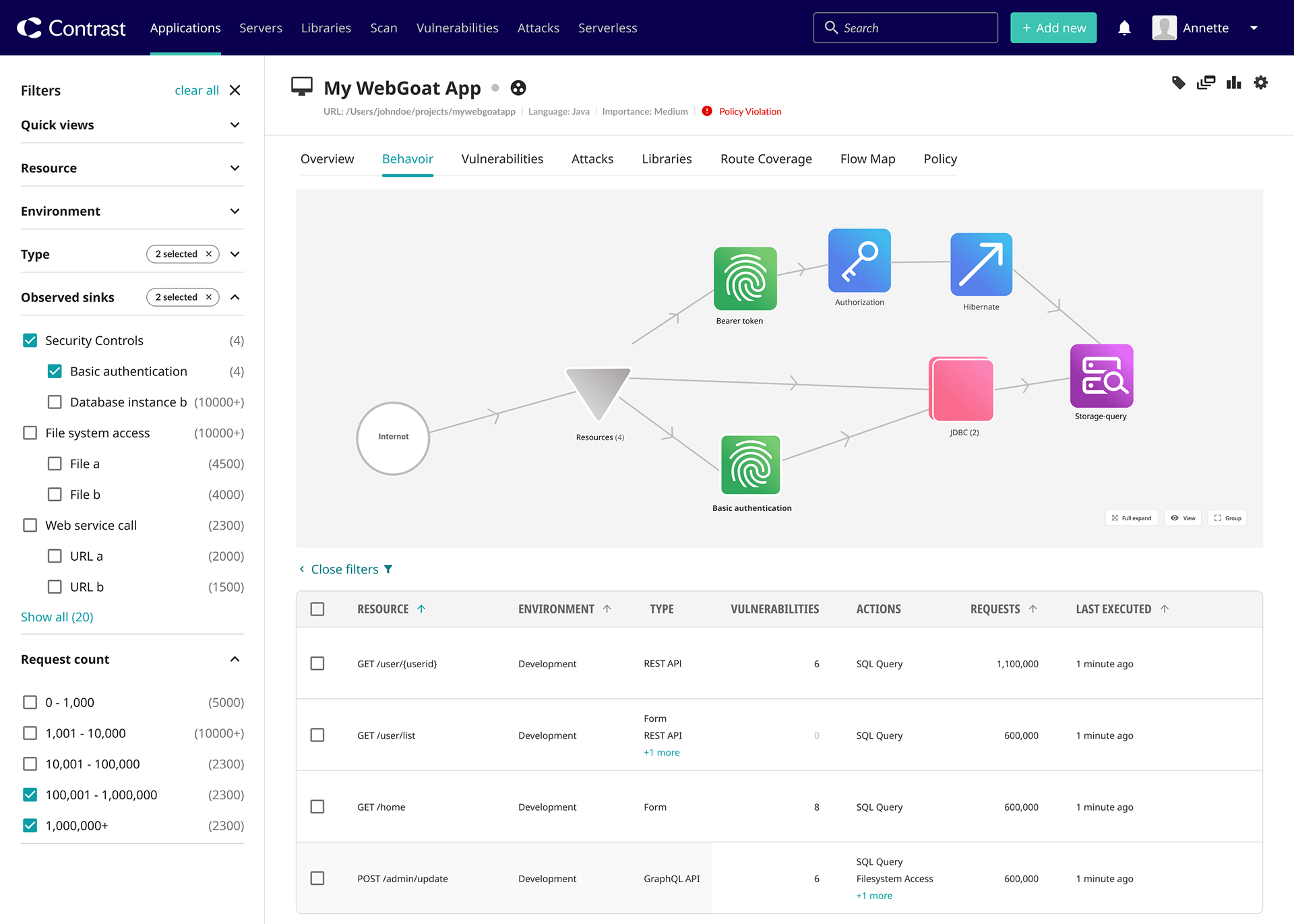Screen dimensions: 1294x924
Task: Click the notifications bell icon
Action: [1124, 28]
